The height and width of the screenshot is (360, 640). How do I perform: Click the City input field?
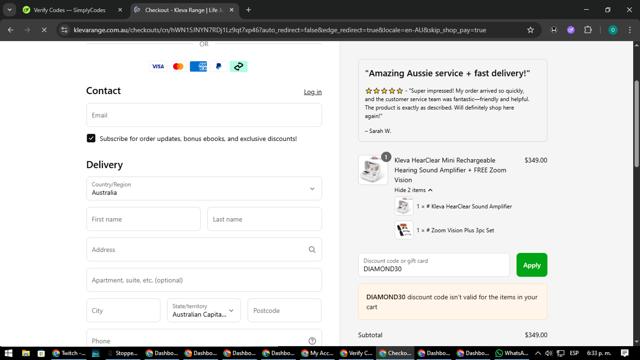point(123,310)
